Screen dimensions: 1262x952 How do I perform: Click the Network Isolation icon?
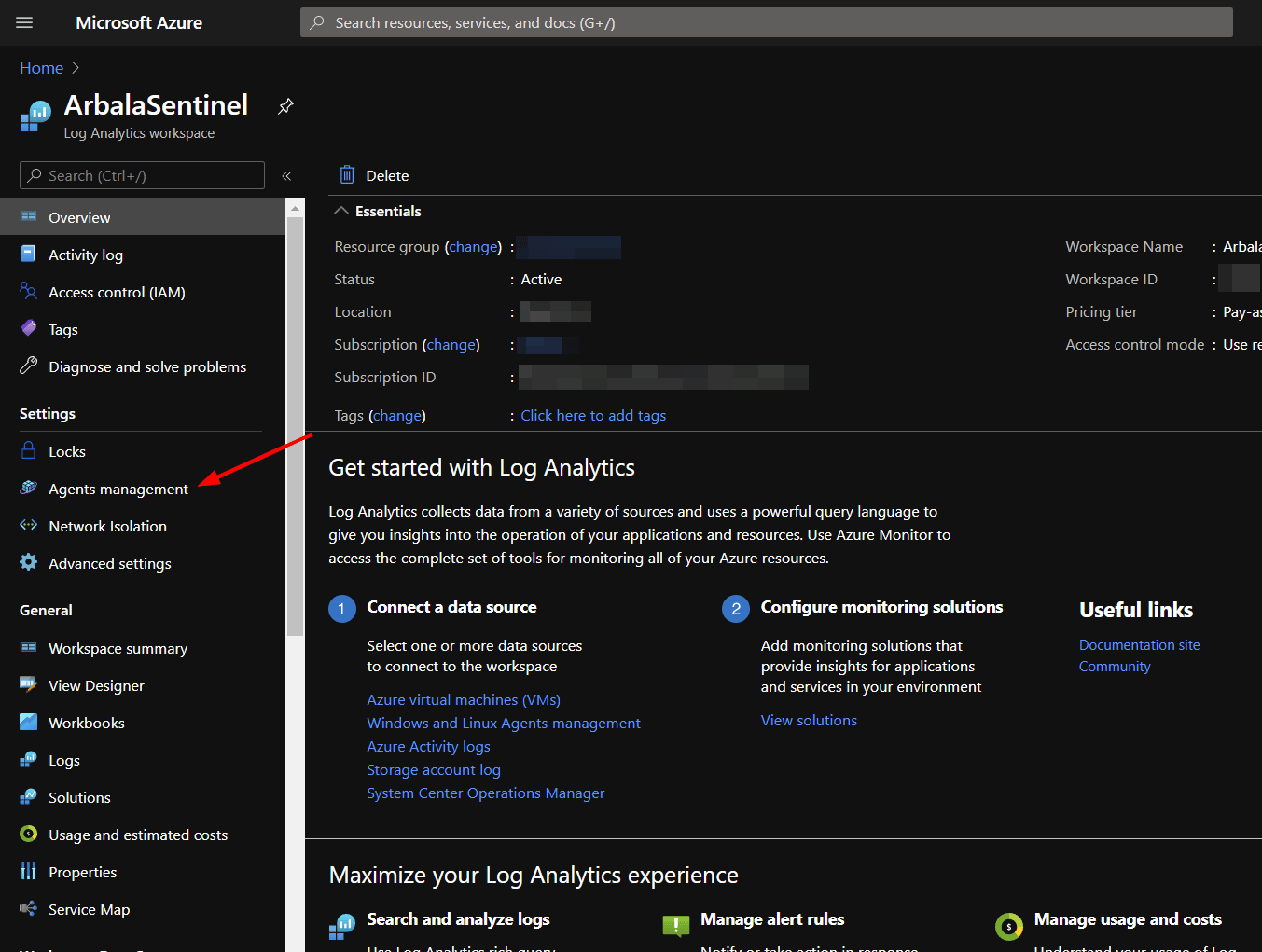pyautogui.click(x=29, y=525)
